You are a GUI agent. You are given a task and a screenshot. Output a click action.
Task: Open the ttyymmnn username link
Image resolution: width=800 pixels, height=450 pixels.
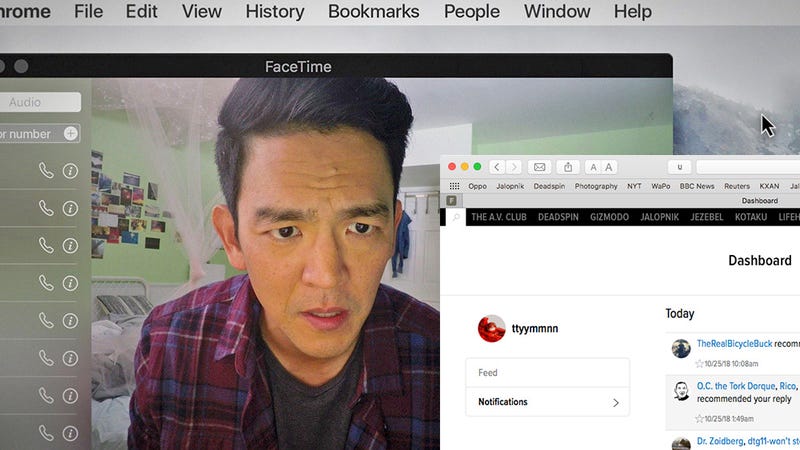tap(535, 329)
